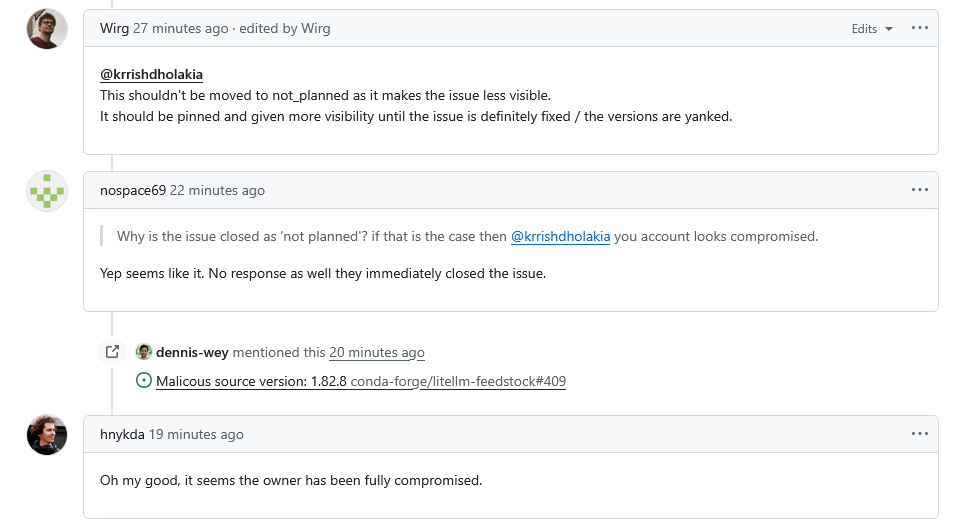Open the dennis-wey username link
The height and width of the screenshot is (531, 958).
click(192, 352)
